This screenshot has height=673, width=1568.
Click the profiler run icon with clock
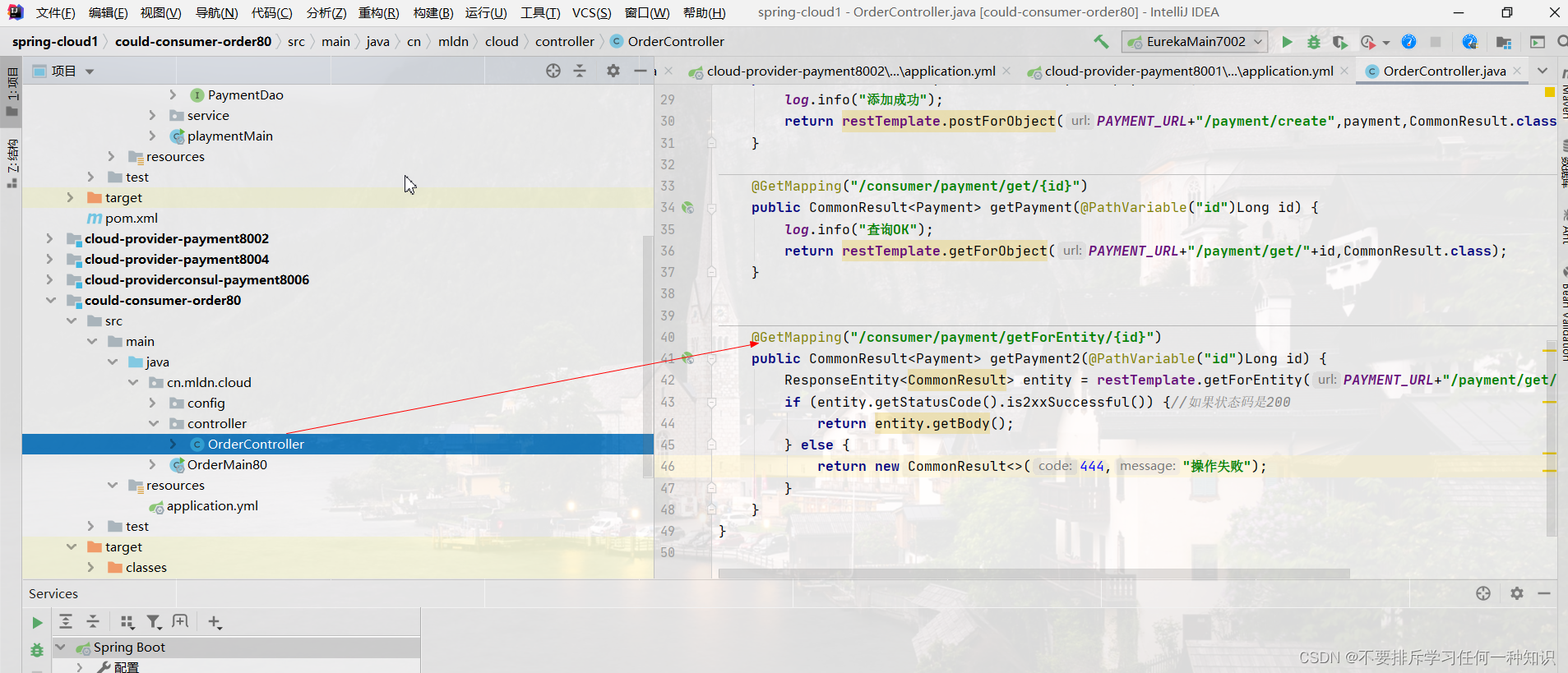pos(1368,42)
